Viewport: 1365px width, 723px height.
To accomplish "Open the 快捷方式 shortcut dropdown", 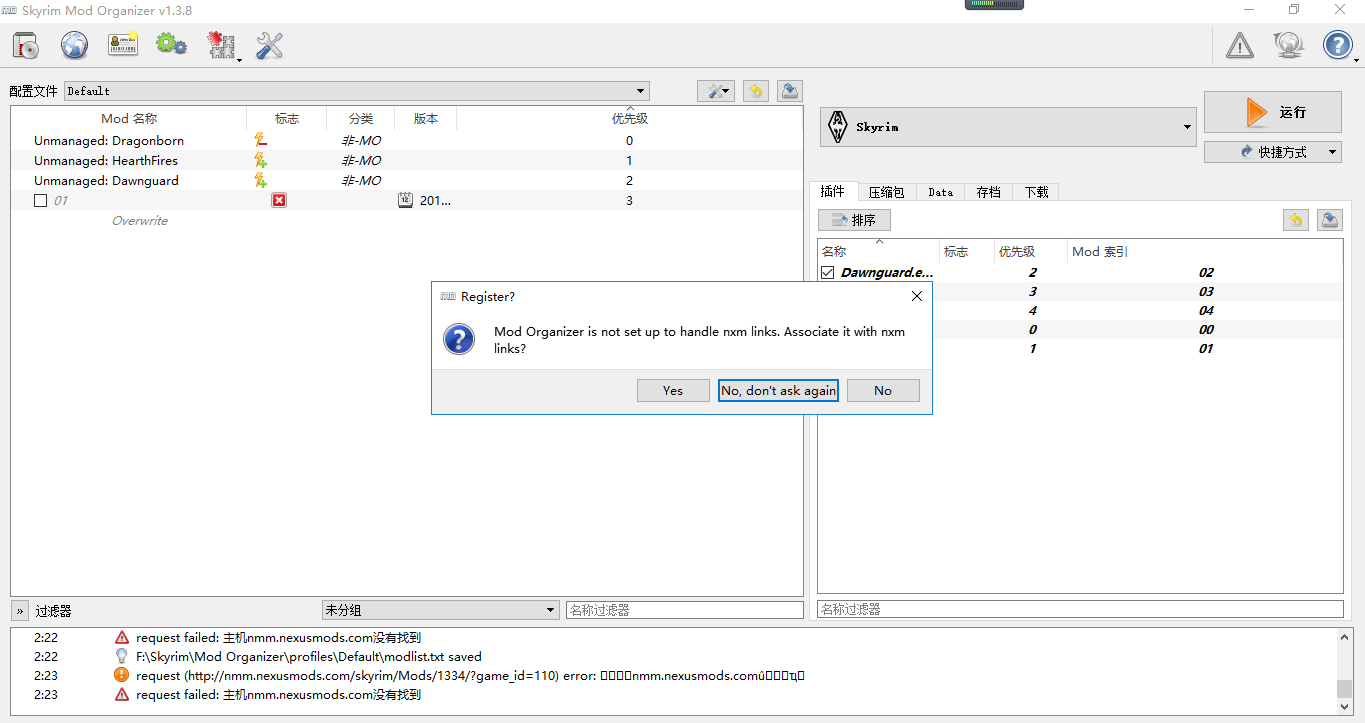I will coord(1273,152).
